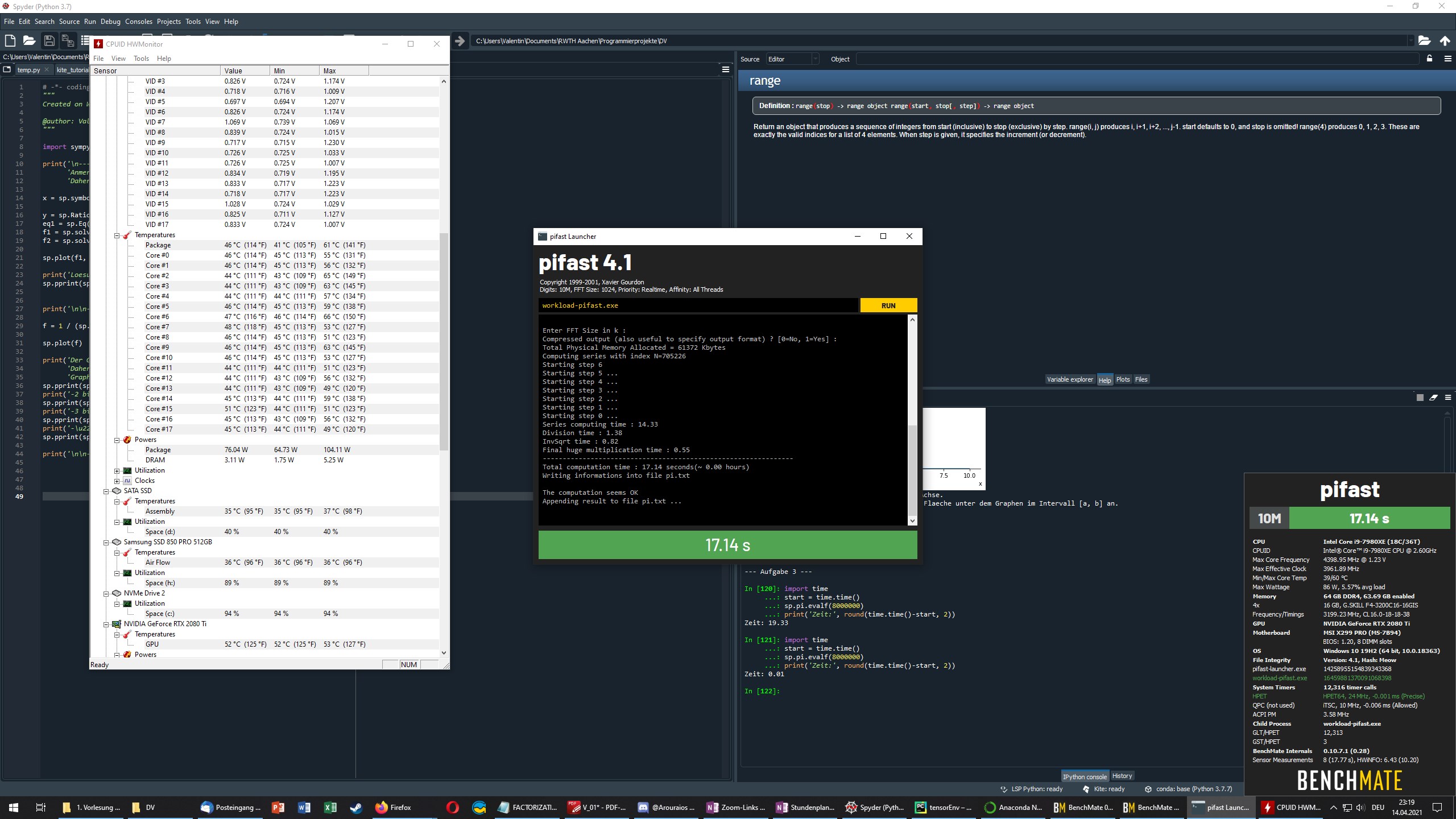The height and width of the screenshot is (819, 1456).
Task: Open the Help pane options hamburger menu
Action: coord(1447,59)
